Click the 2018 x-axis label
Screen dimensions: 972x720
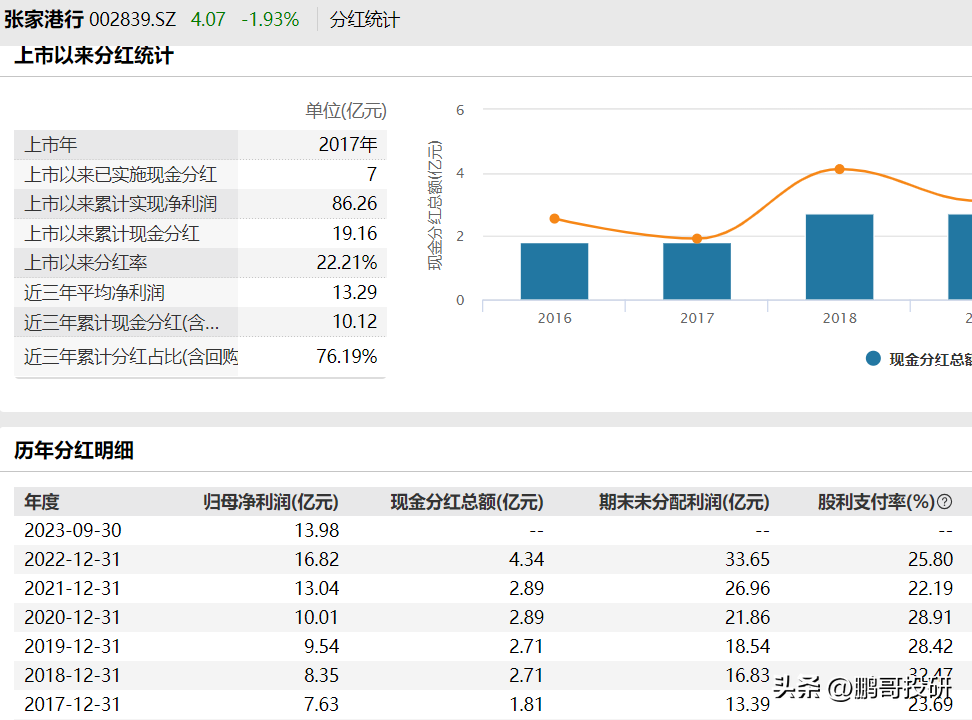(x=839, y=318)
